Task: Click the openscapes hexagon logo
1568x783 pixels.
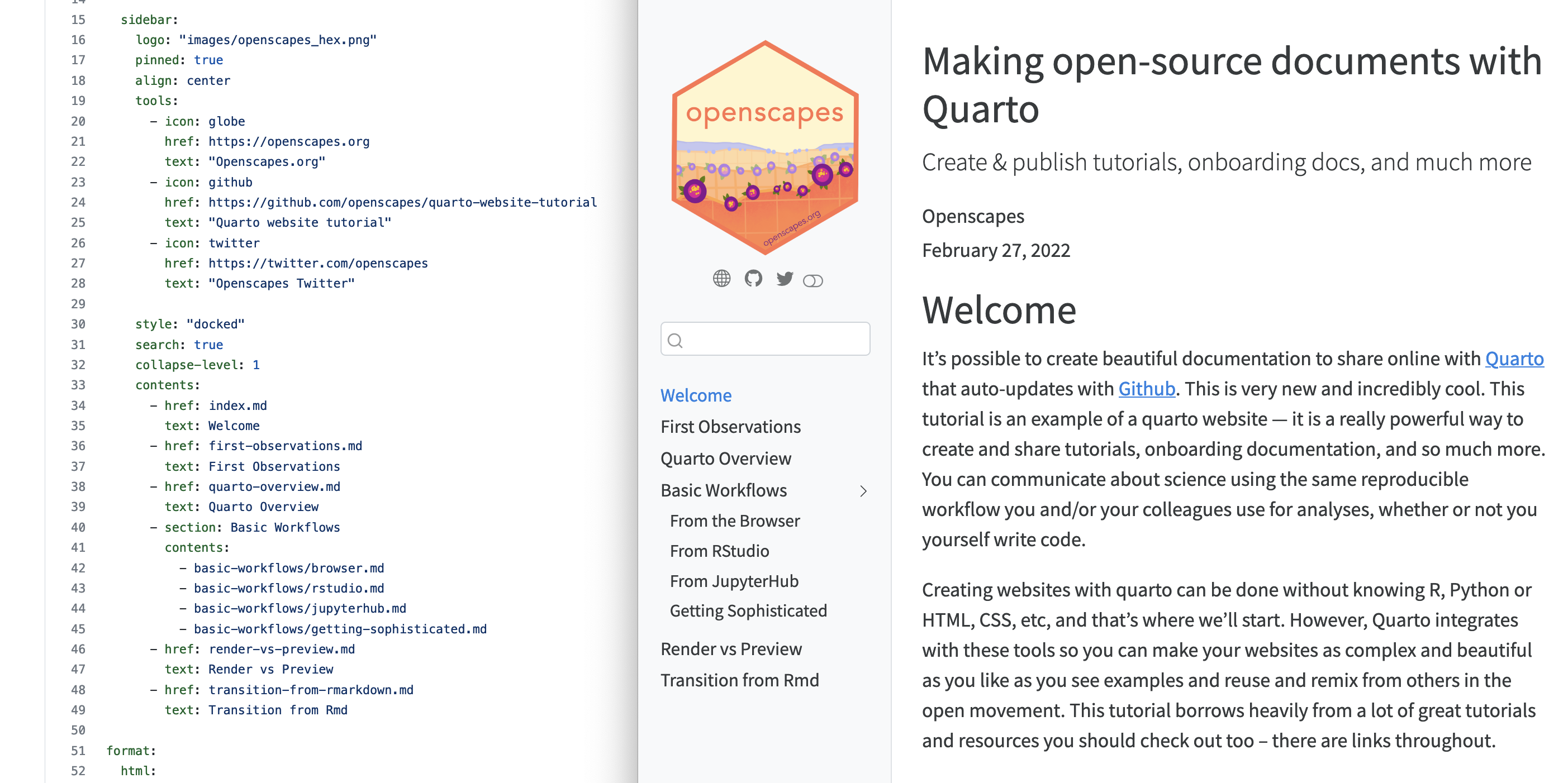Action: pyautogui.click(x=765, y=147)
